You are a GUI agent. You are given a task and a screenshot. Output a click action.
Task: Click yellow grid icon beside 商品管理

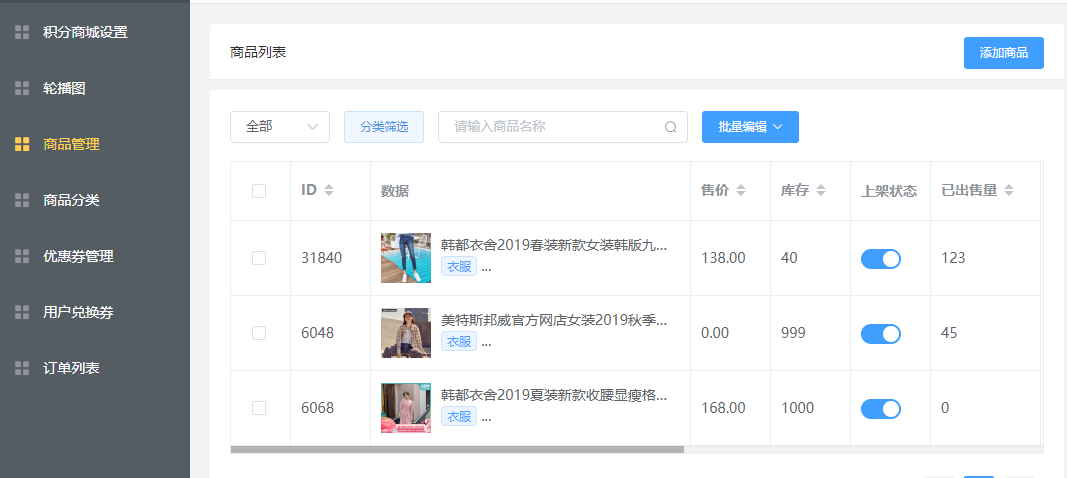pyautogui.click(x=22, y=144)
